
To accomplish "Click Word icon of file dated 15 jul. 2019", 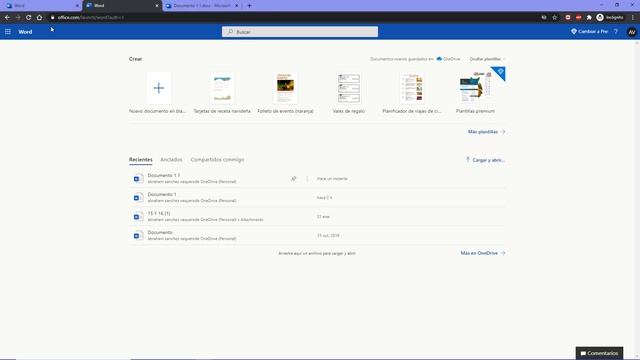I will (x=138, y=236).
